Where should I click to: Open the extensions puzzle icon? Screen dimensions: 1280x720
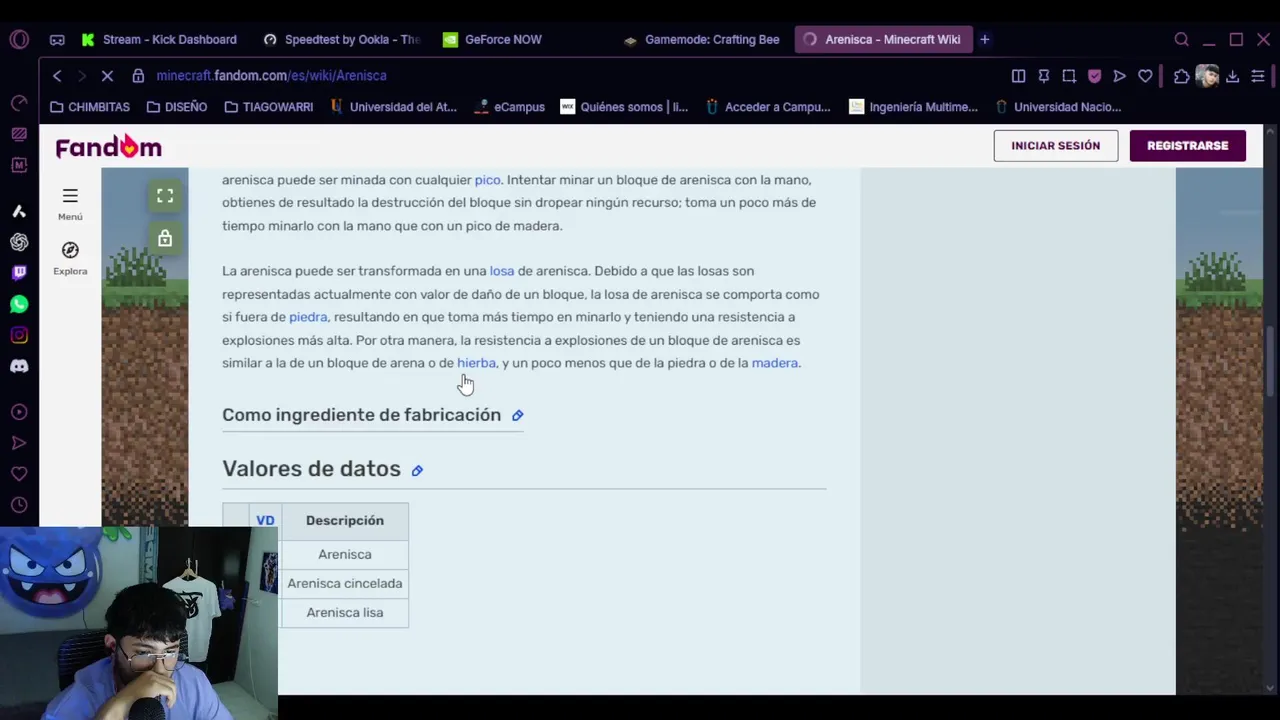(1182, 76)
